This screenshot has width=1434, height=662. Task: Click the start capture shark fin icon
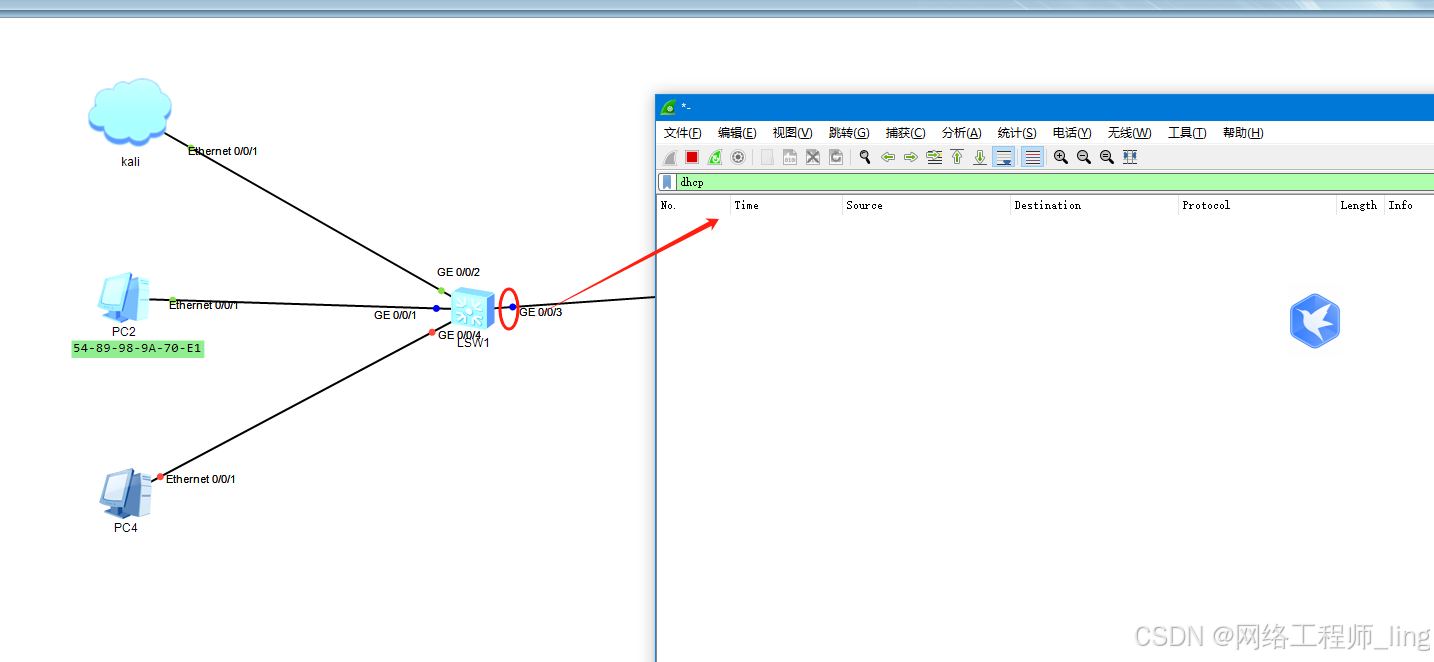coord(670,157)
